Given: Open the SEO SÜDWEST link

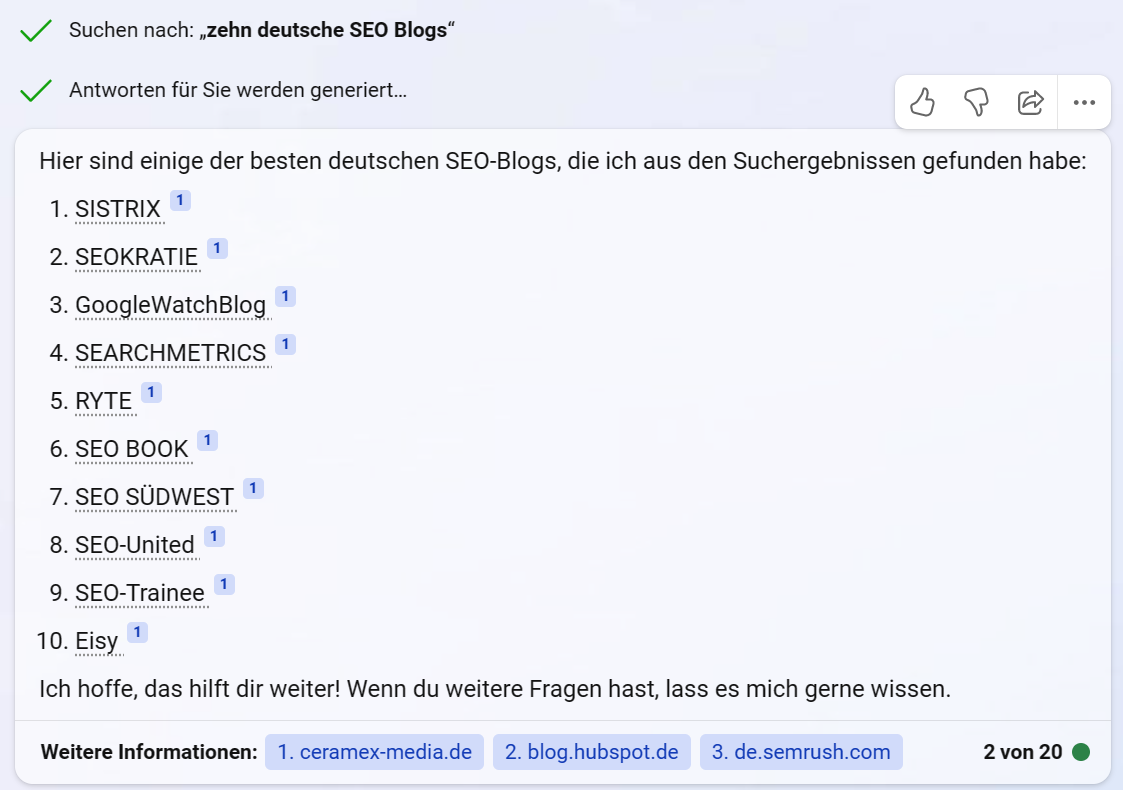Looking at the screenshot, I should point(155,497).
